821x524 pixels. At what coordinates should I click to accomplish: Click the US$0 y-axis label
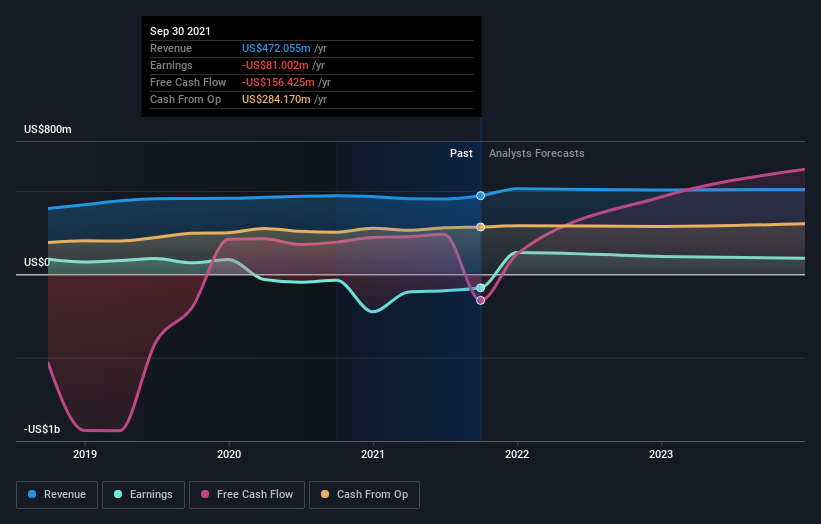pyautogui.click(x=37, y=262)
